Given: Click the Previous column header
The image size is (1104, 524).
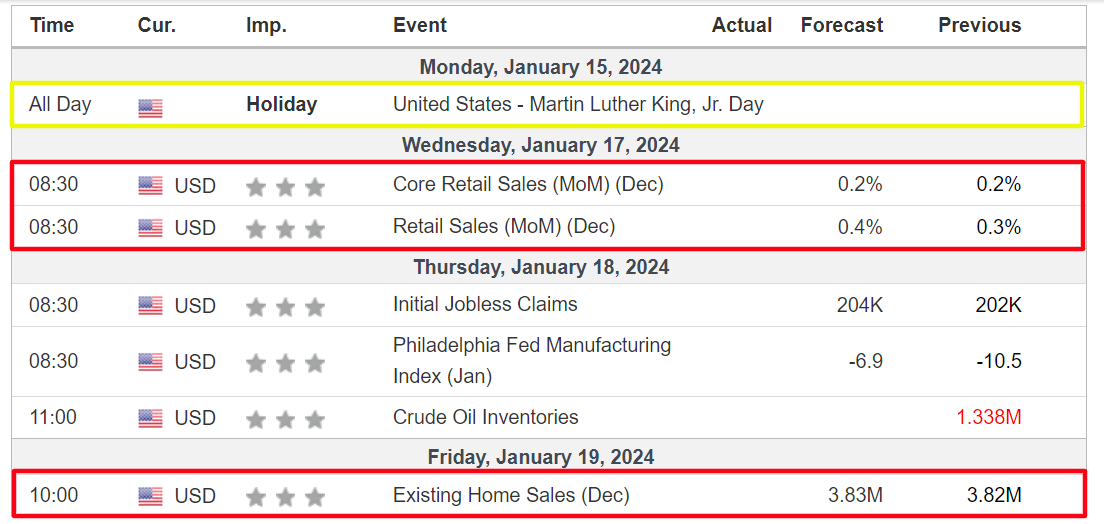Looking at the screenshot, I should (979, 26).
